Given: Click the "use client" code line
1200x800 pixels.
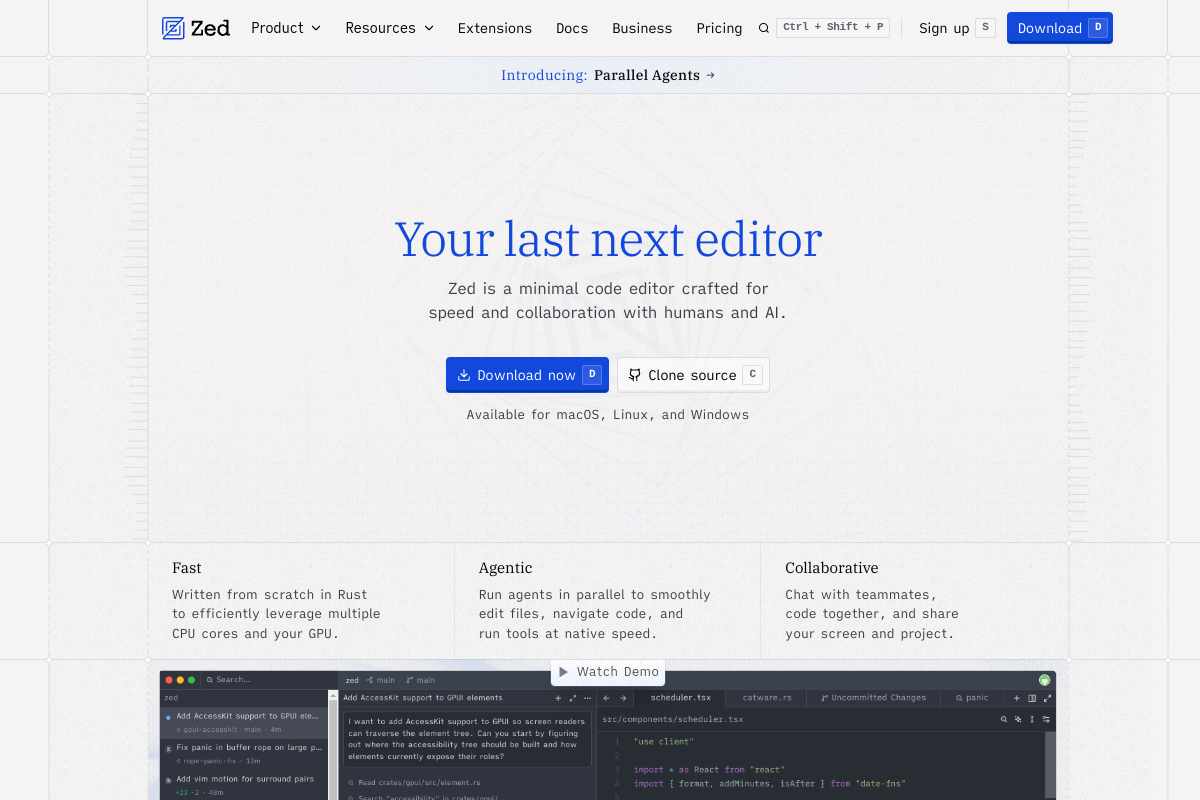Looking at the screenshot, I should click(664, 741).
